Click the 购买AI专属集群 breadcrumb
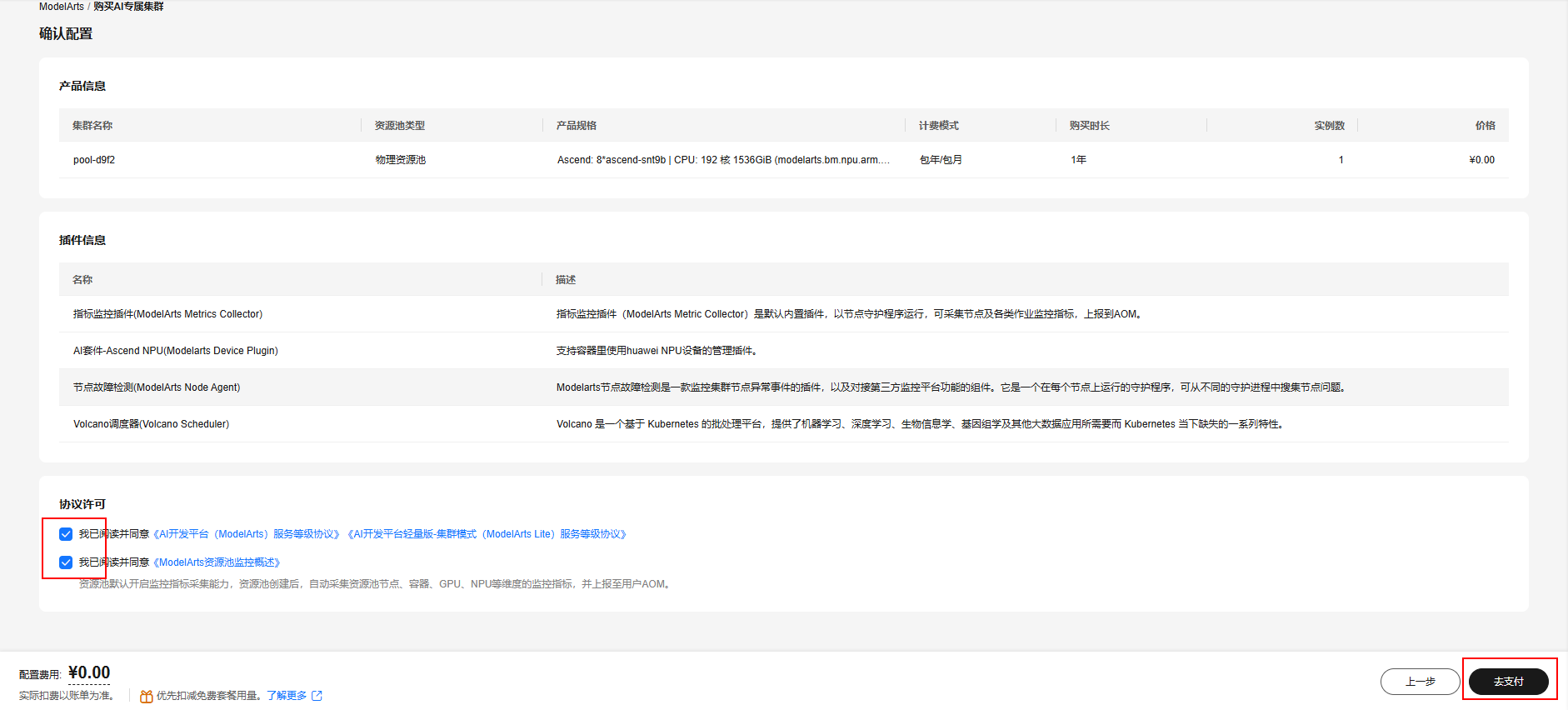The width and height of the screenshot is (1568, 710). click(128, 7)
